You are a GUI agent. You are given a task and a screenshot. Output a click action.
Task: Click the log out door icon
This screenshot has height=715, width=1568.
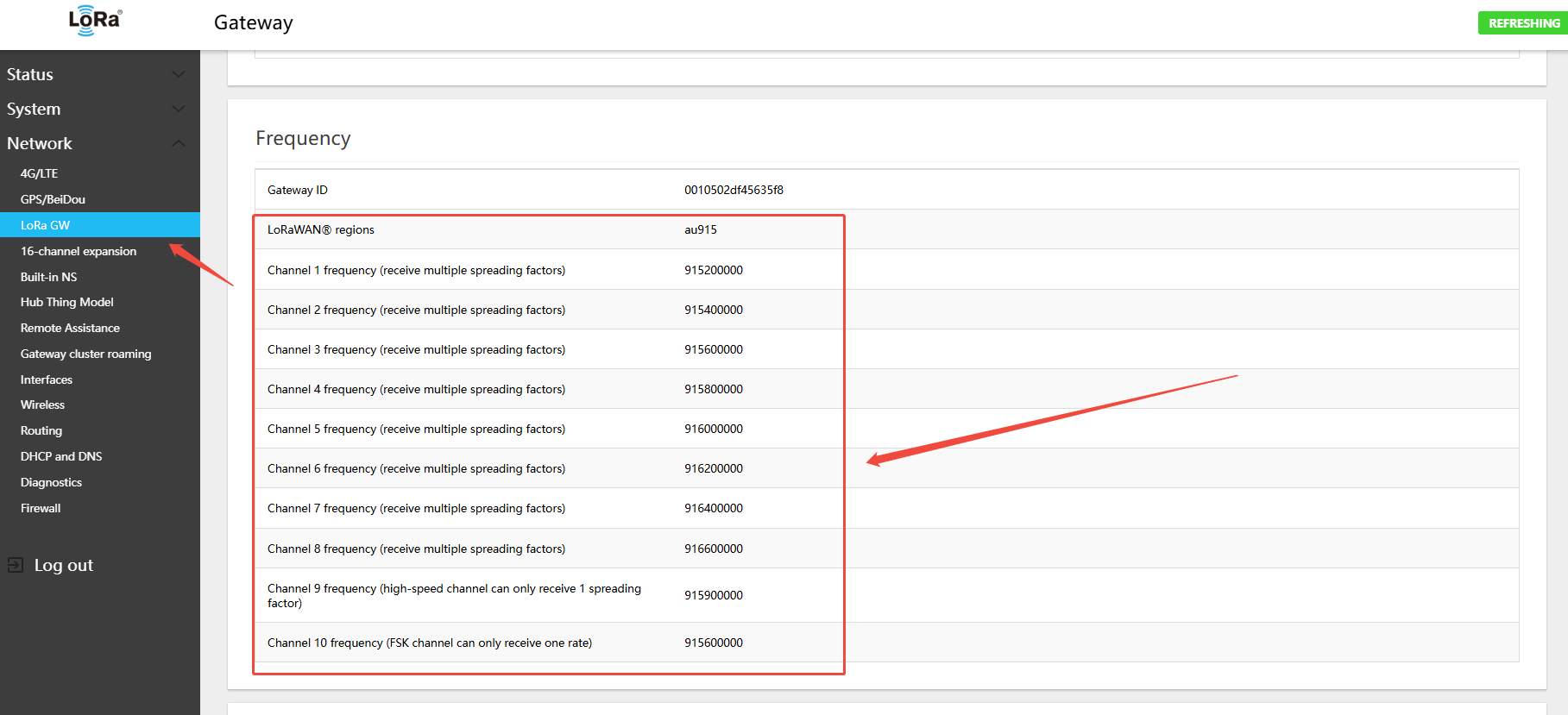(x=16, y=565)
